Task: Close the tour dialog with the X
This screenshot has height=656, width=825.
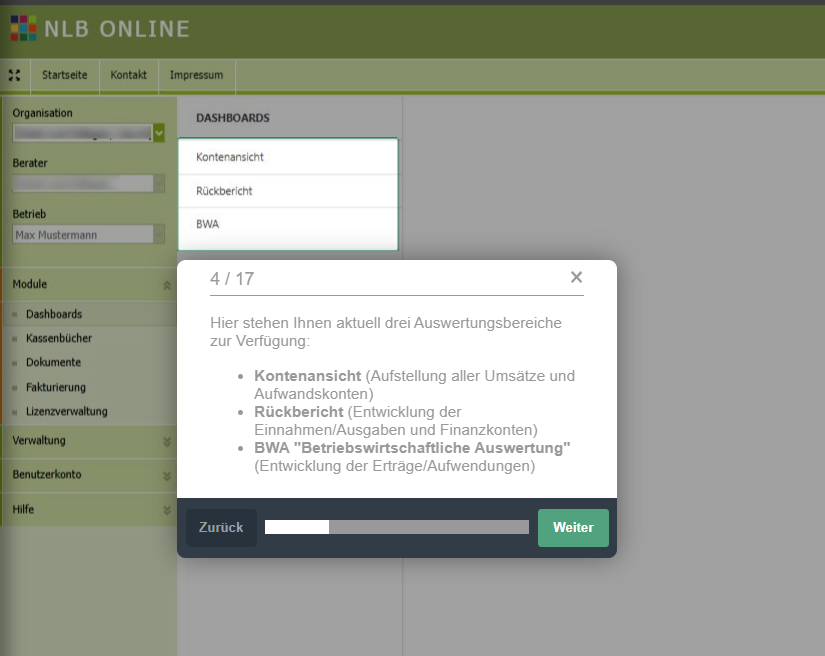Action: 576,277
